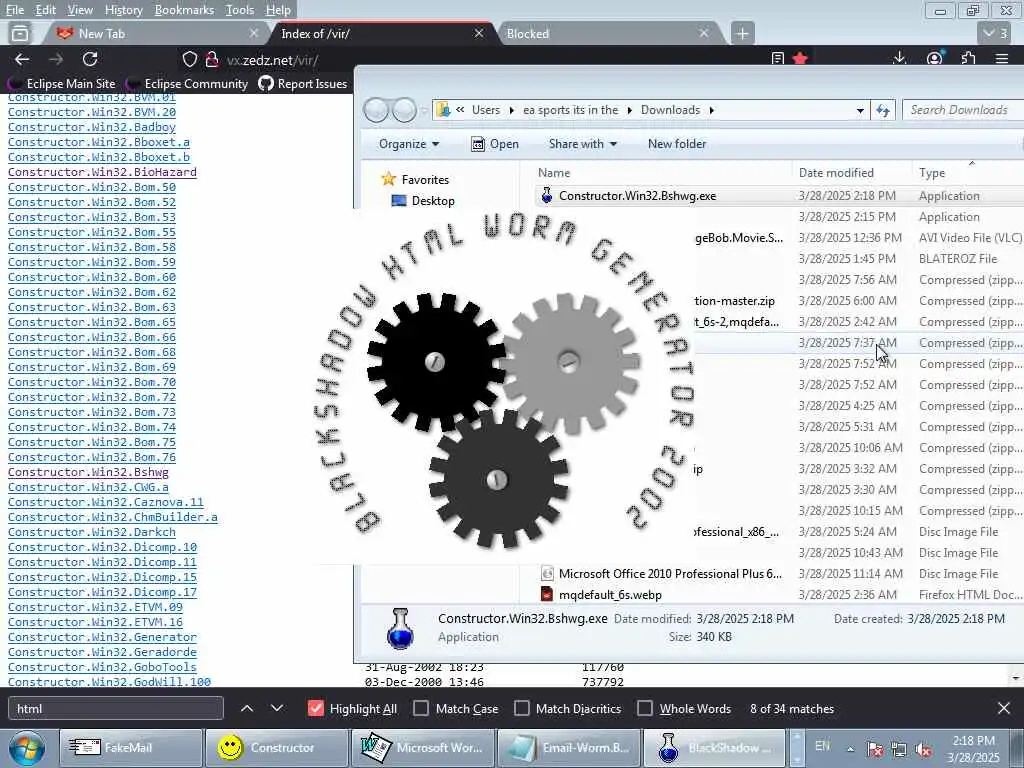Close the find bar with the X
This screenshot has width=1024, height=768.
click(1004, 708)
